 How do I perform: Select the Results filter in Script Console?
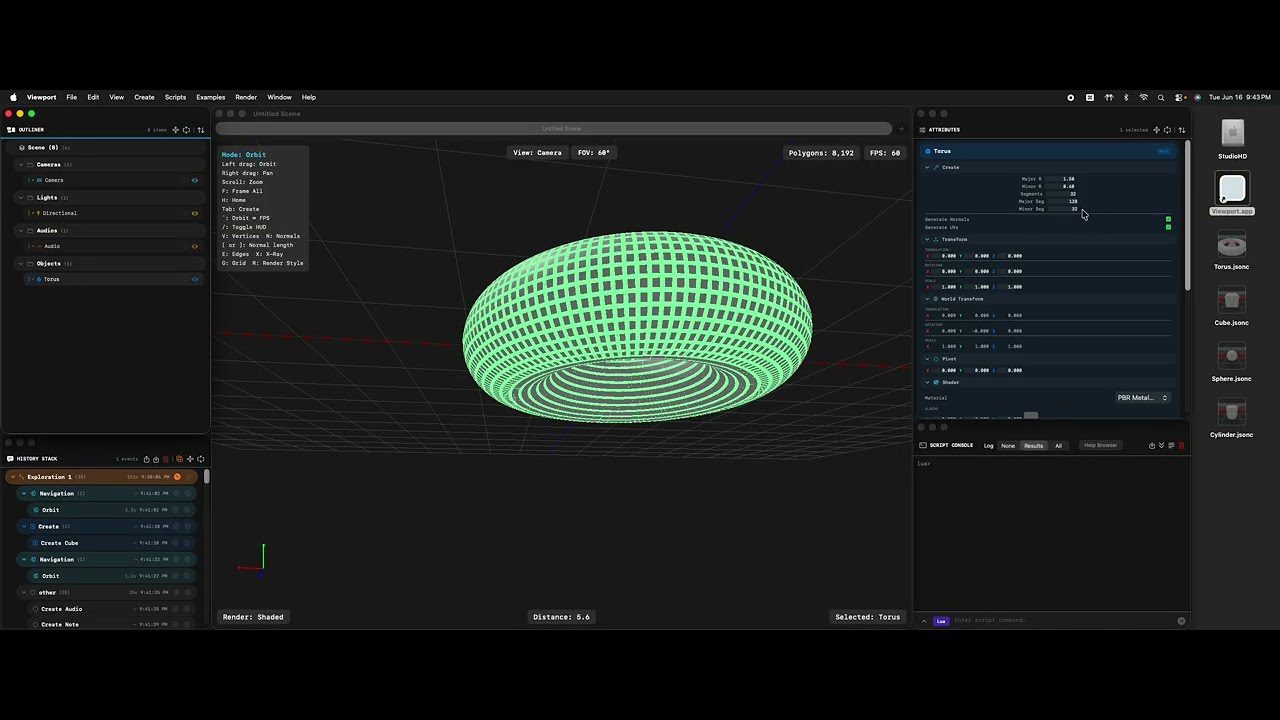1033,446
